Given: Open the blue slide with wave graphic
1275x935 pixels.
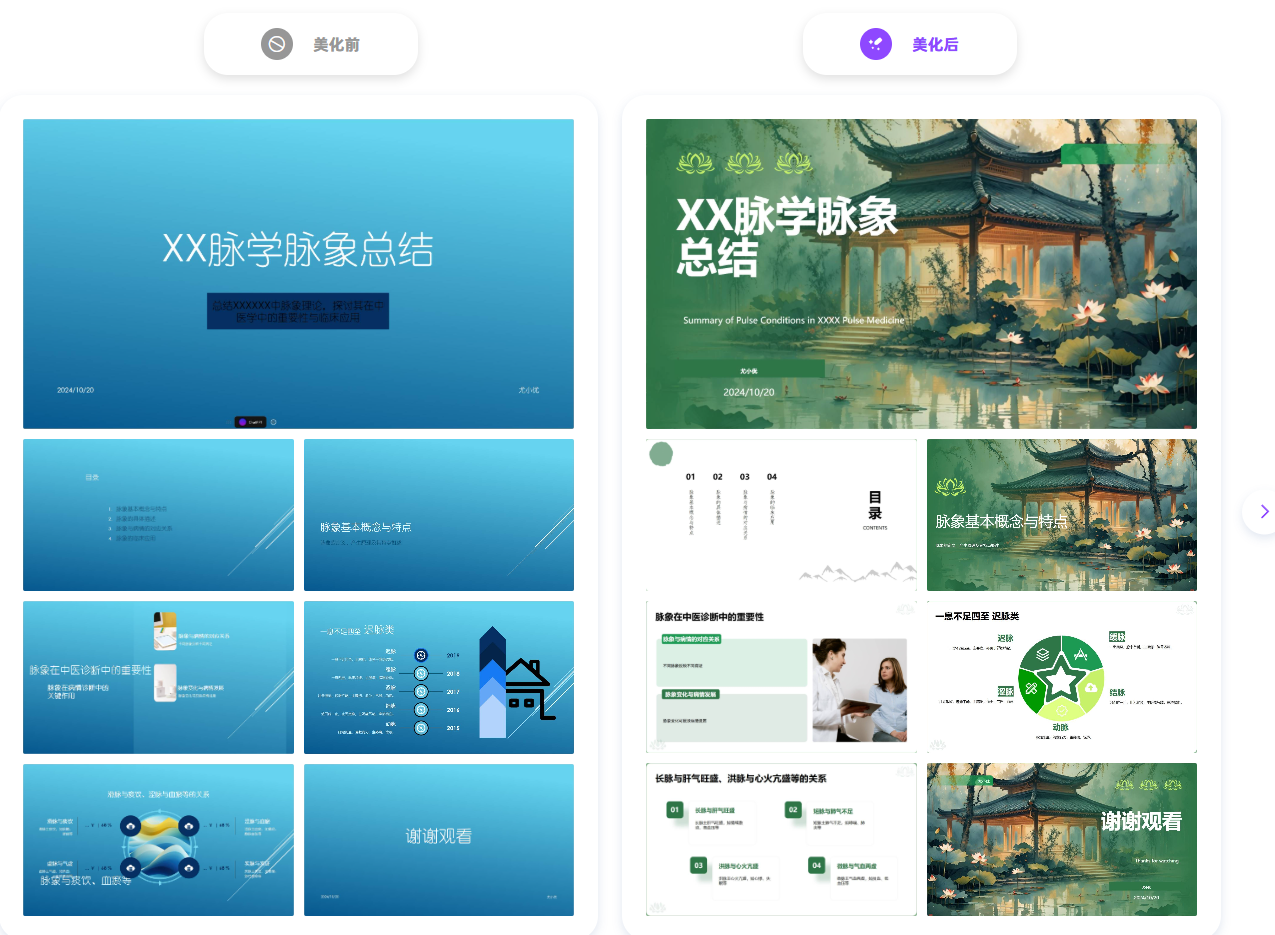Looking at the screenshot, I should click(x=158, y=840).
